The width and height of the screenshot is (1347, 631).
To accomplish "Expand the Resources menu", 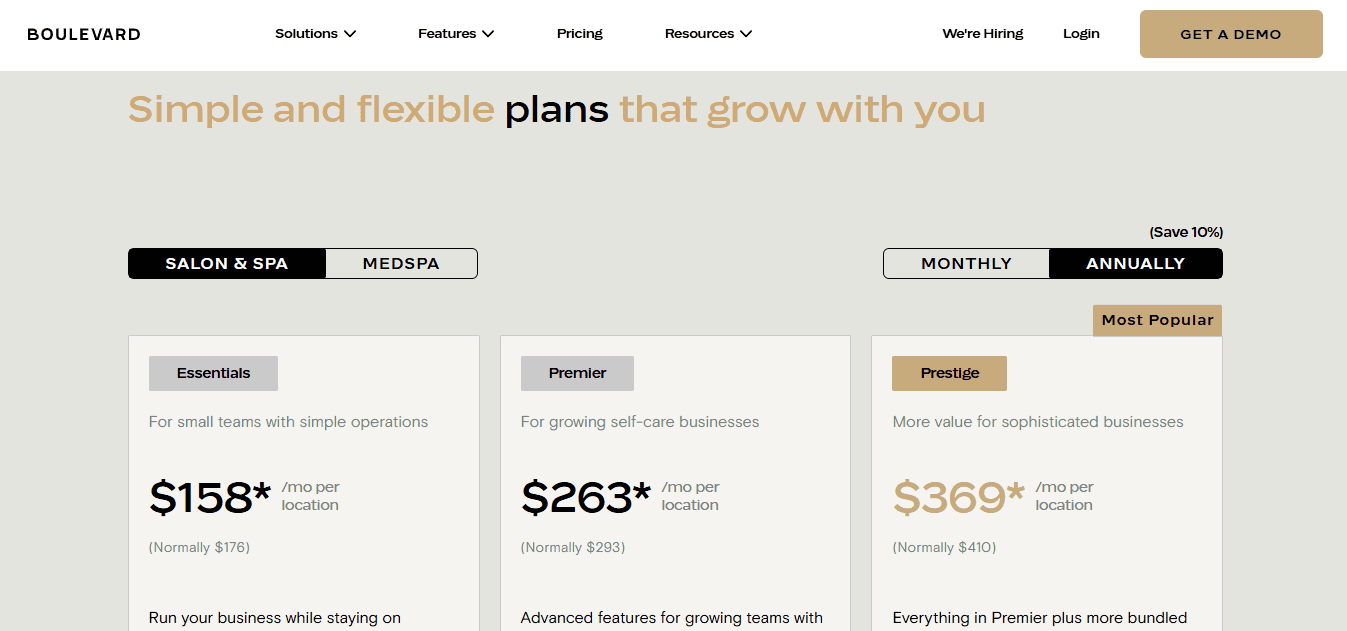I will (x=708, y=34).
